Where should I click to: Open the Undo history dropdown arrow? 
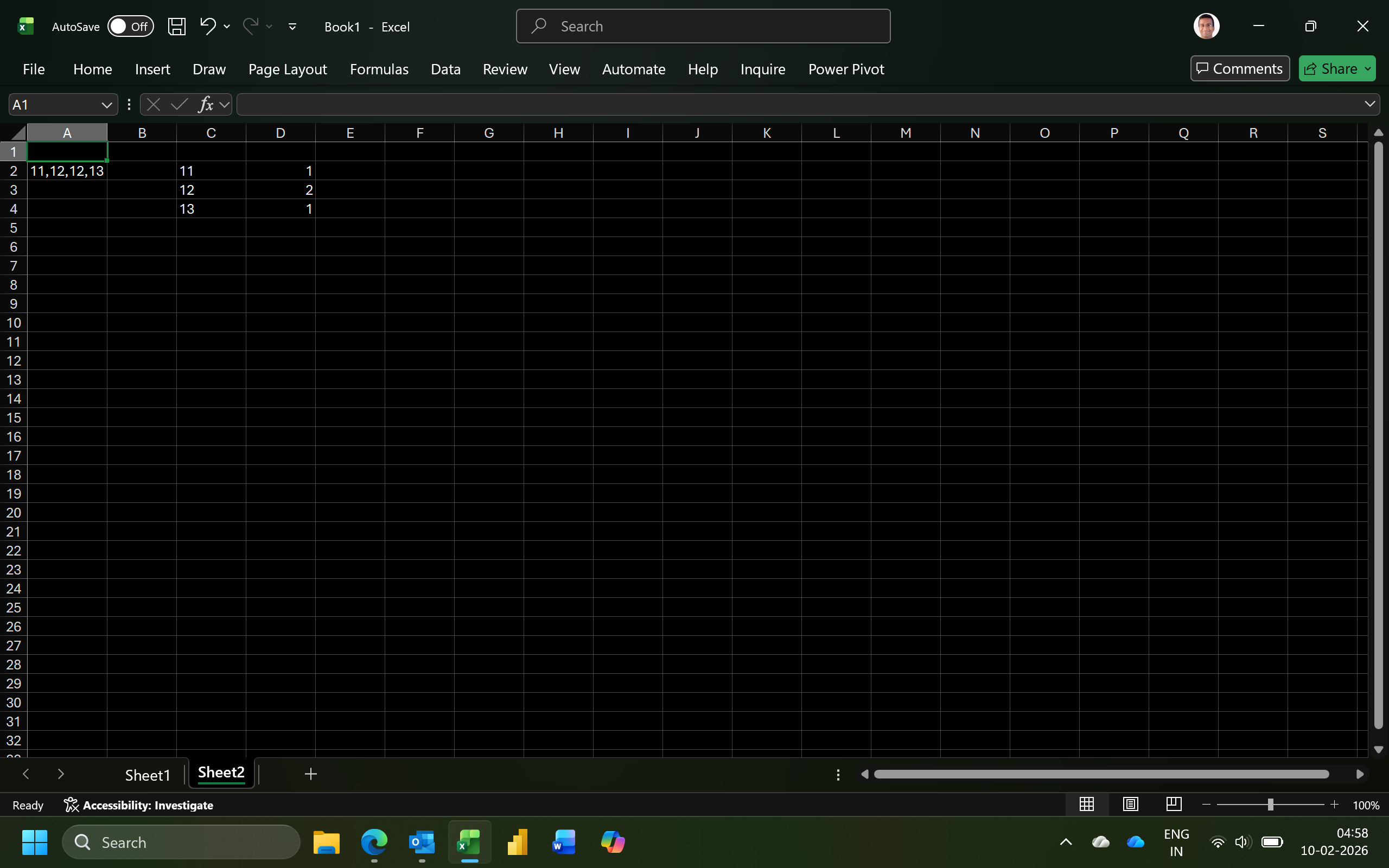coord(227,27)
